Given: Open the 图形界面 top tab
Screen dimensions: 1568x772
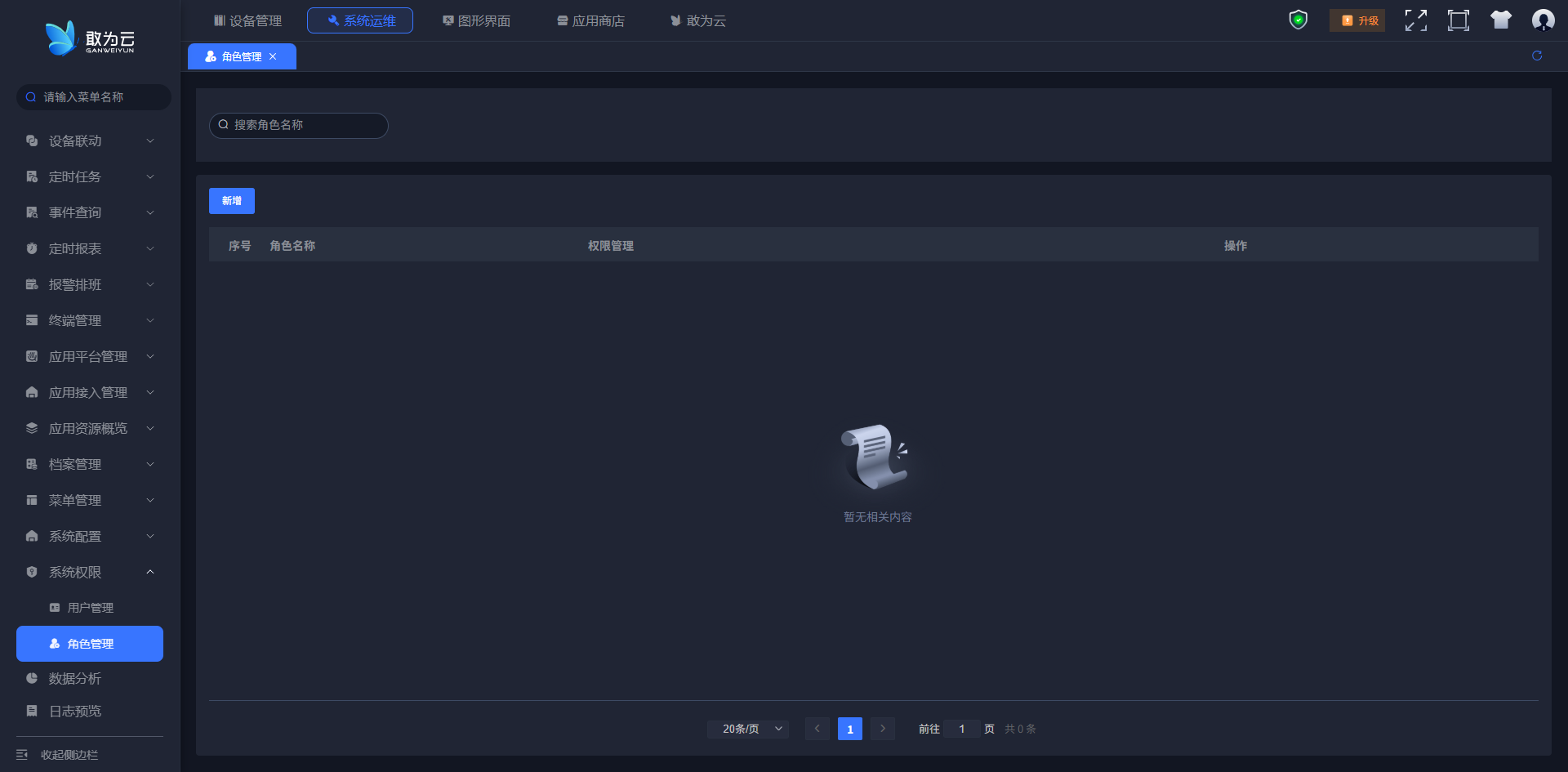Looking at the screenshot, I should tap(476, 20).
